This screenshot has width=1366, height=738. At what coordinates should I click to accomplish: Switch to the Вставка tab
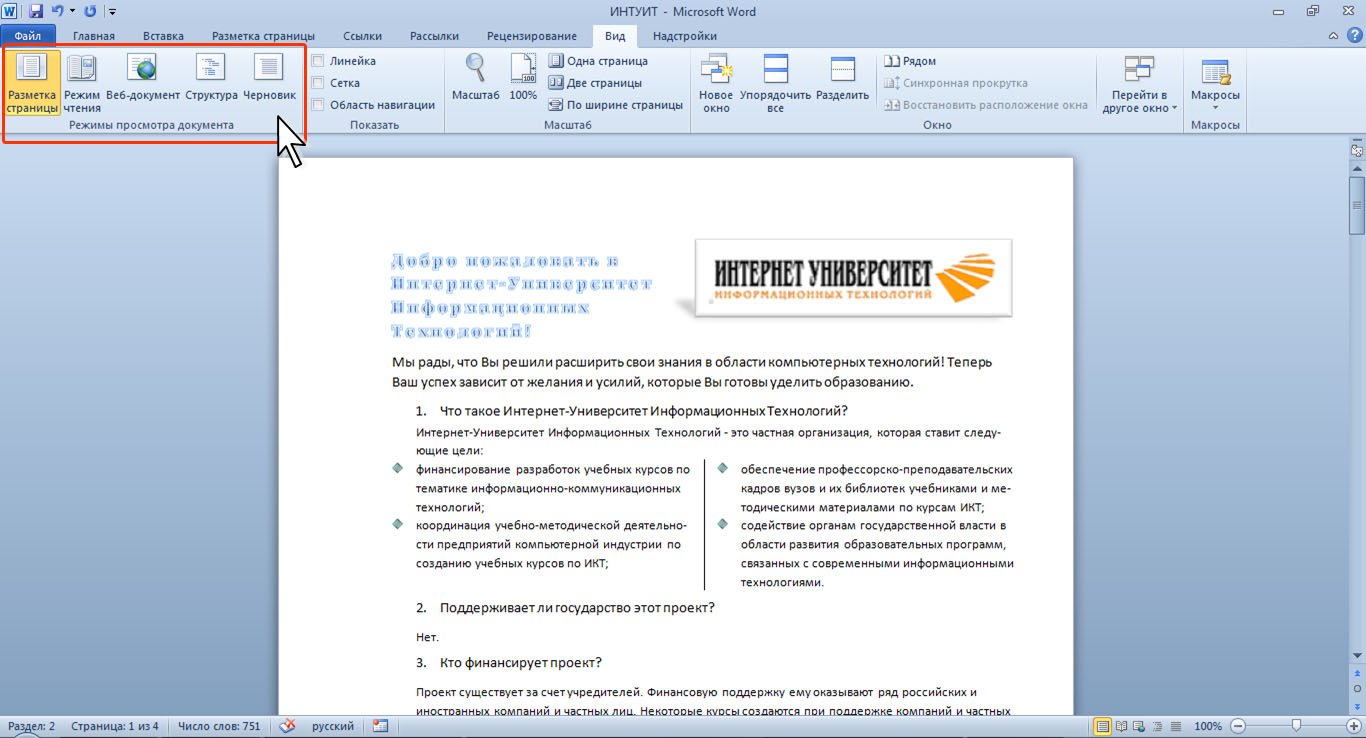[163, 36]
